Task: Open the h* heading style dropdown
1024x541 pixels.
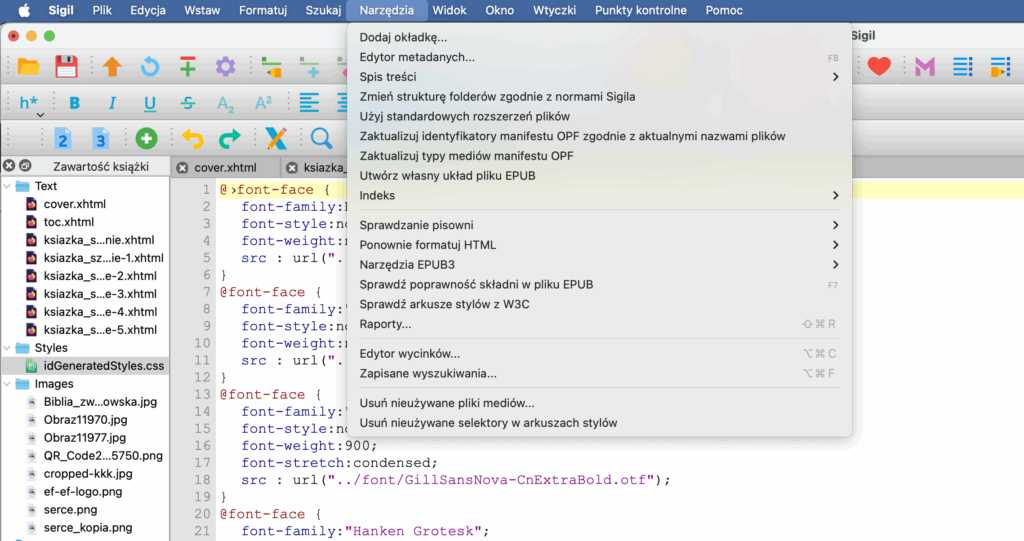Action: coord(28,104)
